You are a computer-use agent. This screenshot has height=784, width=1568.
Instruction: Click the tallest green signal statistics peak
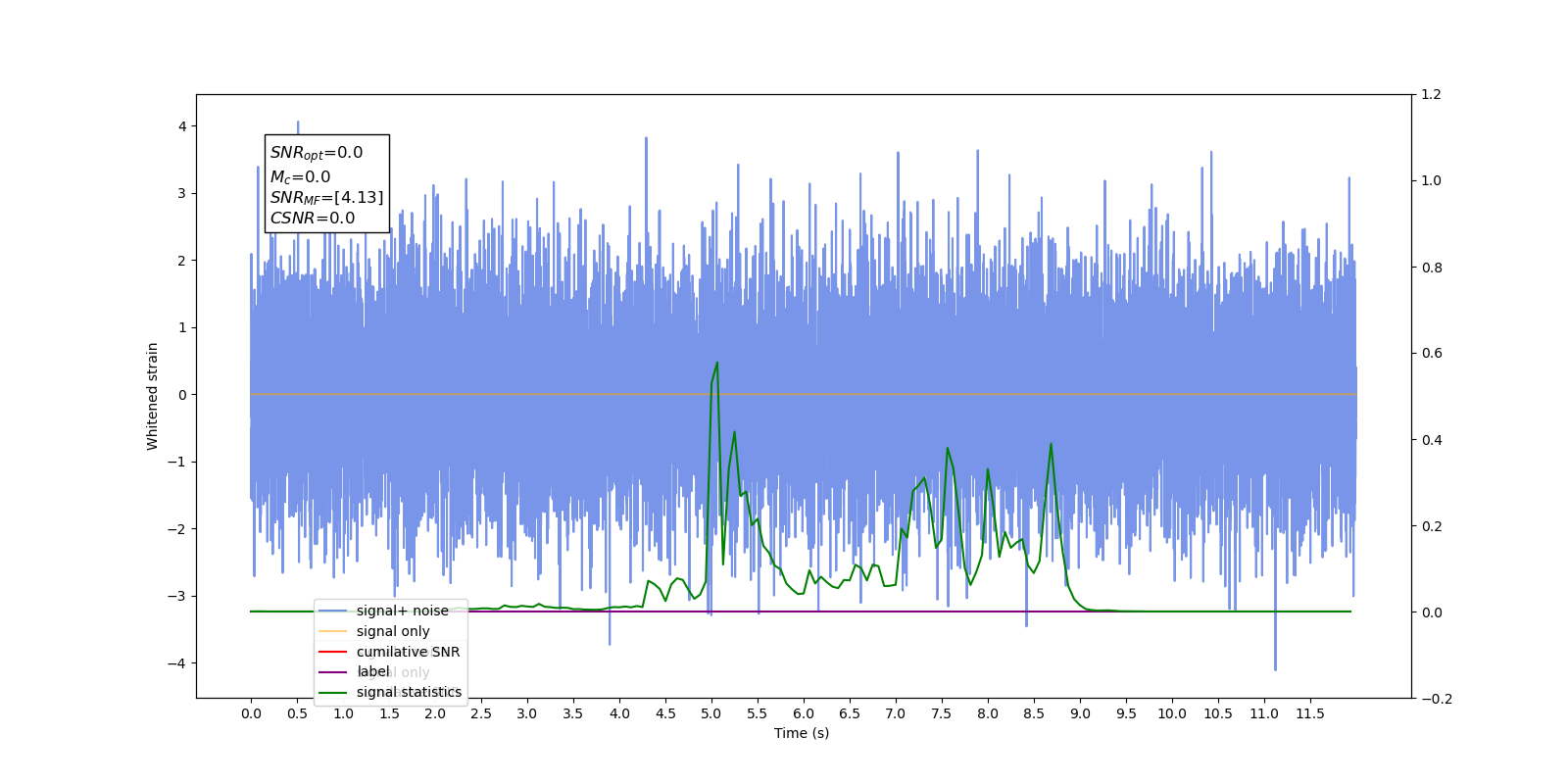tap(717, 363)
